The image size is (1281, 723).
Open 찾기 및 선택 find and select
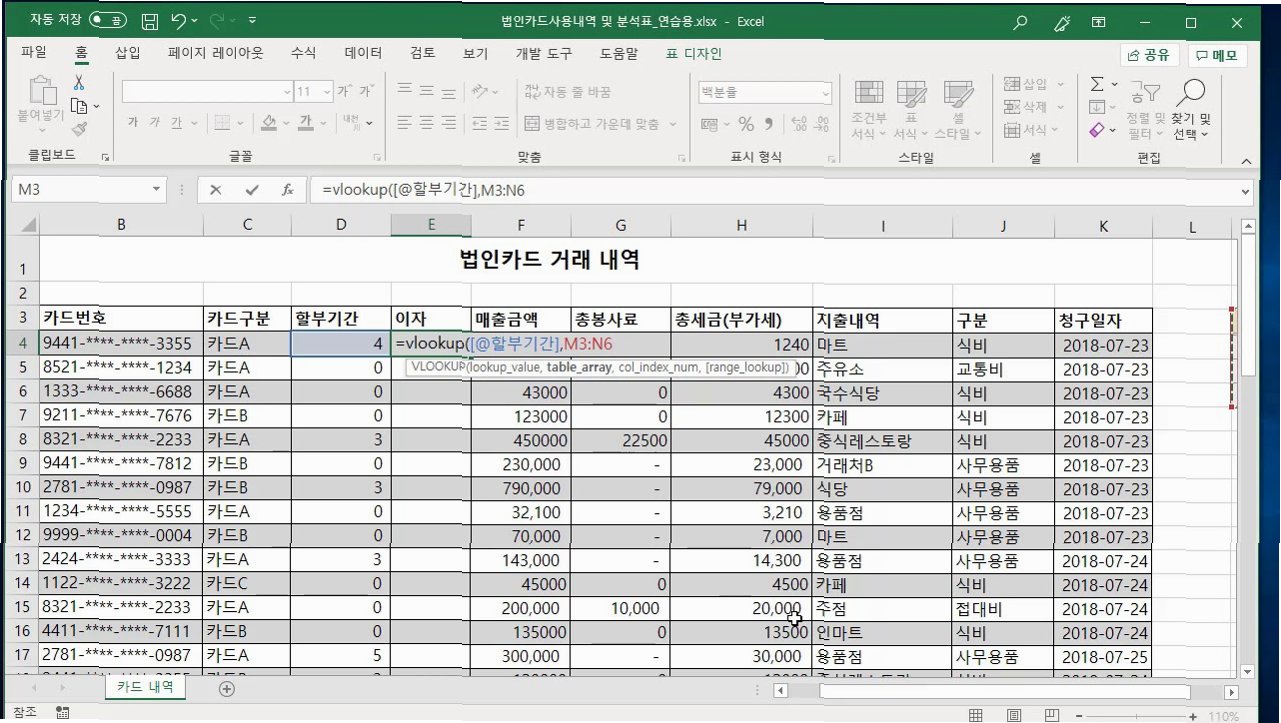click(1191, 110)
